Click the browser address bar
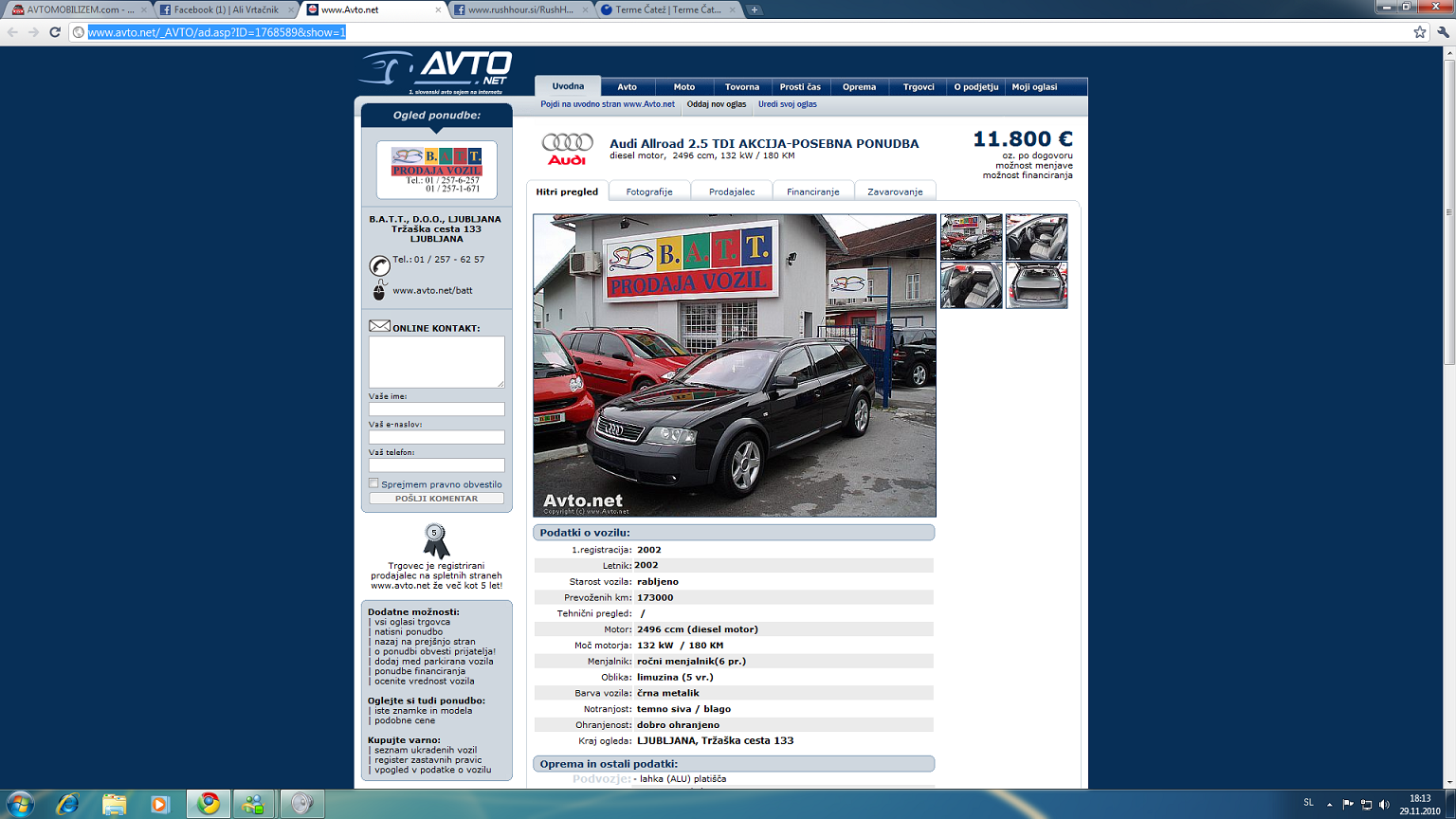Image resolution: width=1456 pixels, height=819 pixels. 739,32
